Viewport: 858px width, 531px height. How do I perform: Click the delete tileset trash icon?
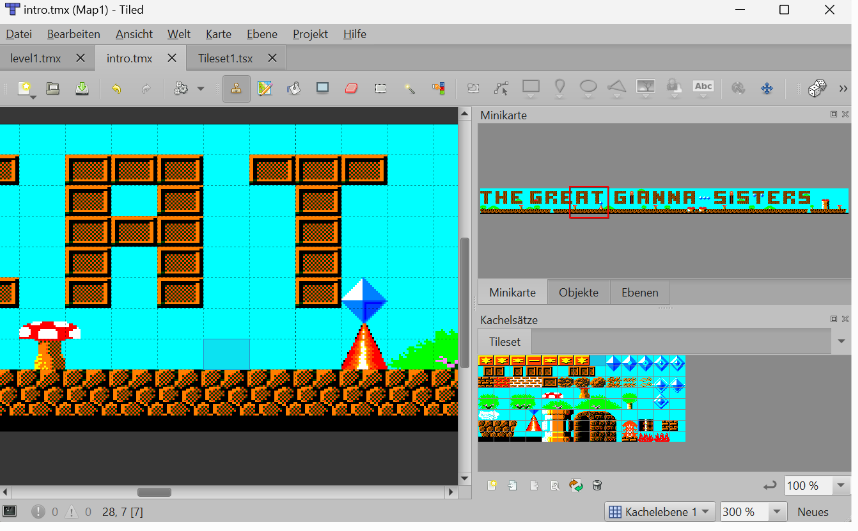click(x=597, y=486)
